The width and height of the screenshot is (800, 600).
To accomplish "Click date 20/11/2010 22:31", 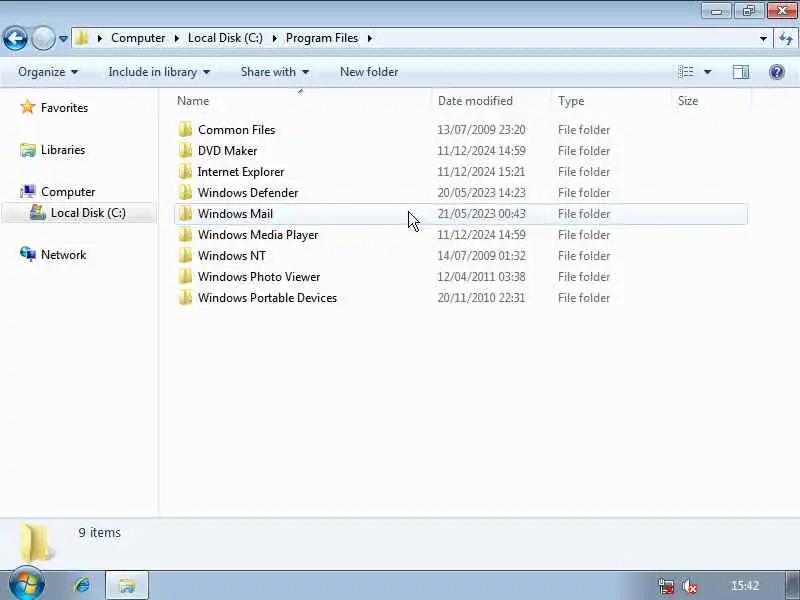I will click(481, 297).
